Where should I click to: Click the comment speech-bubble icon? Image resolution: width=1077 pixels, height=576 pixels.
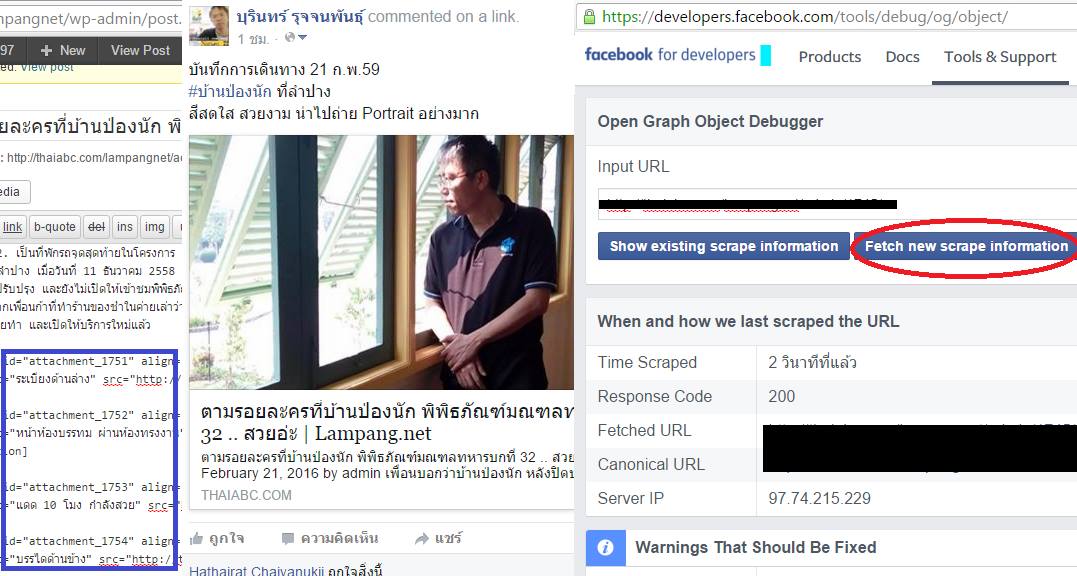click(x=288, y=539)
